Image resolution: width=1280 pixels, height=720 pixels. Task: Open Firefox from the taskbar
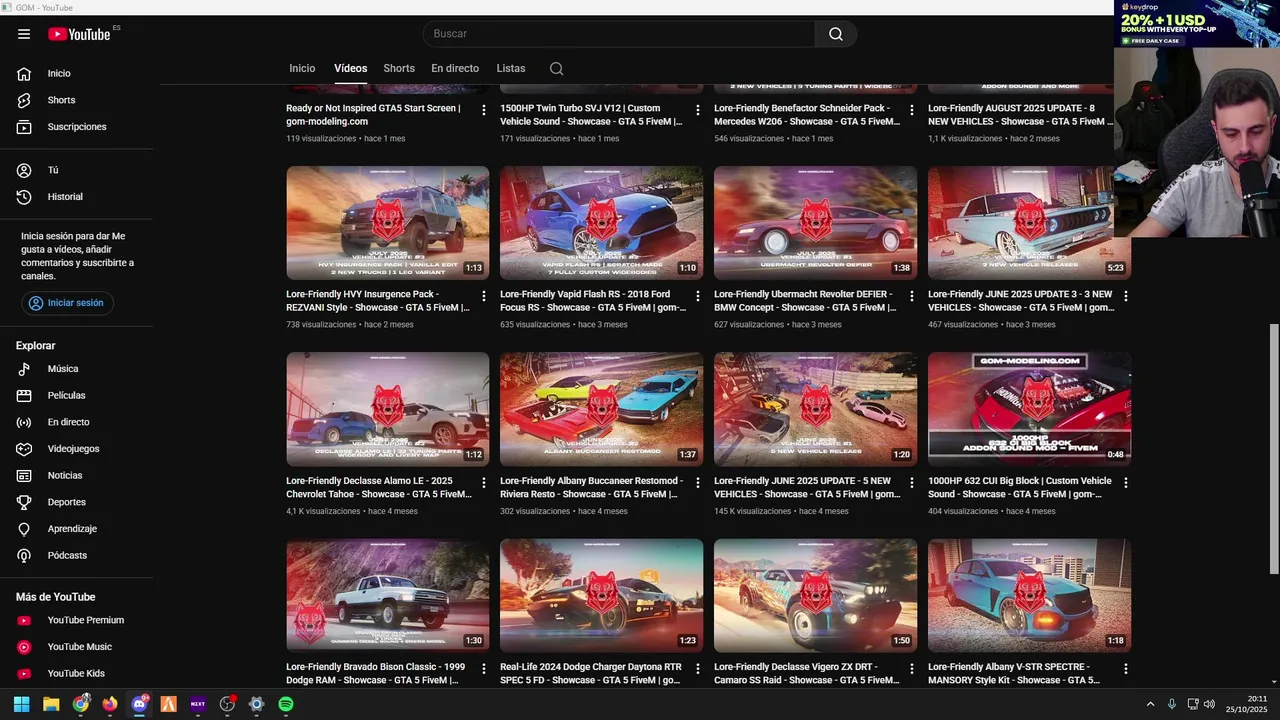(x=110, y=704)
